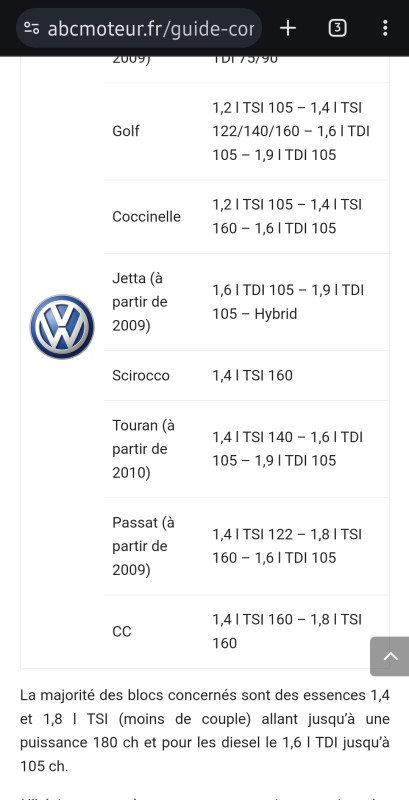This screenshot has width=409, height=800.
Task: Click the CC engines text
Action: [287, 631]
